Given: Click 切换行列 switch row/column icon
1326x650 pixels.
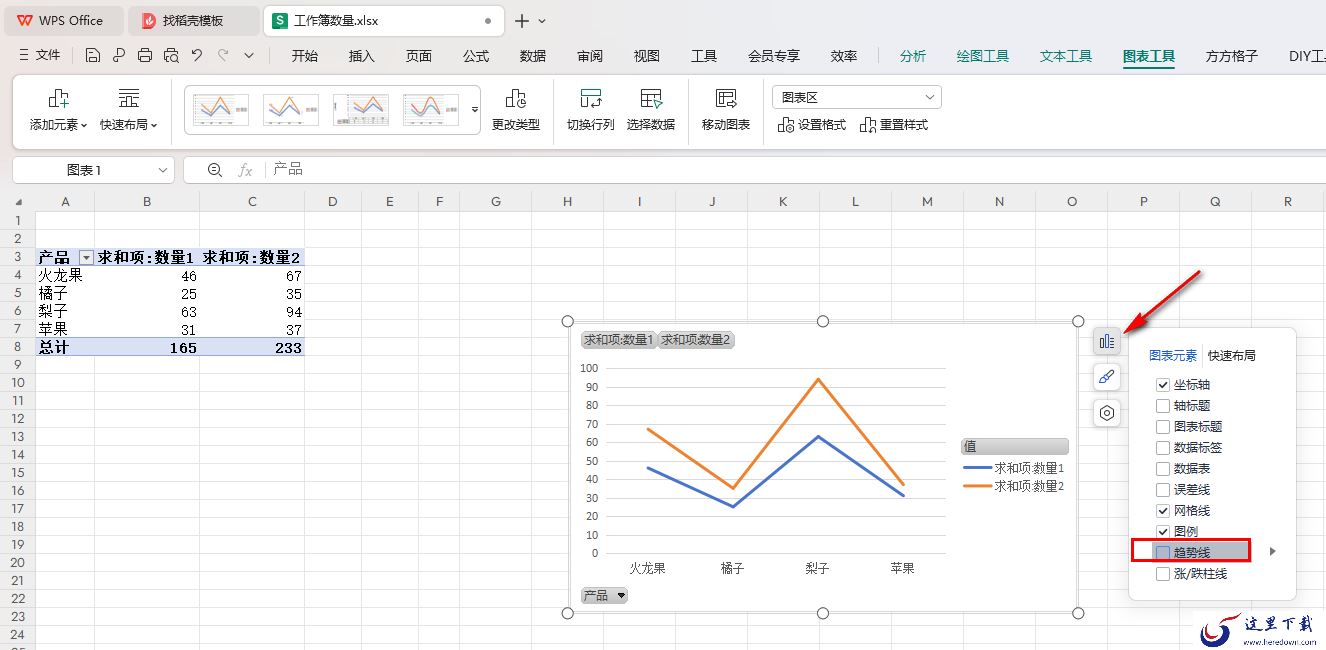Looking at the screenshot, I should (x=591, y=99).
